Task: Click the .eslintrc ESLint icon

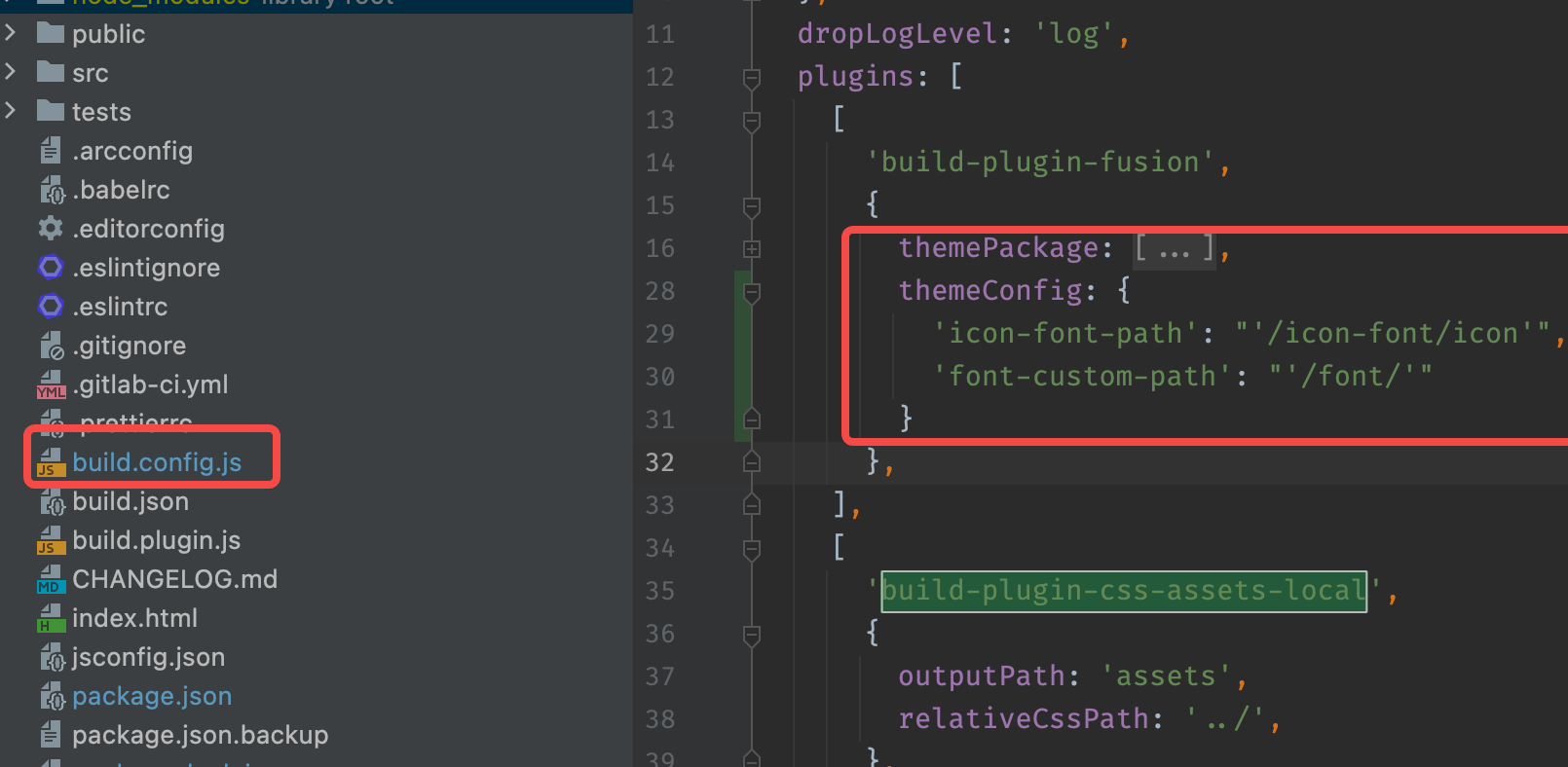Action: point(51,306)
